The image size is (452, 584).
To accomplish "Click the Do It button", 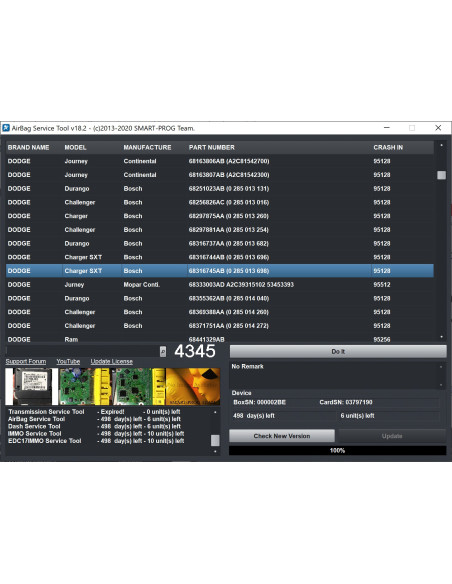I will coord(338,352).
